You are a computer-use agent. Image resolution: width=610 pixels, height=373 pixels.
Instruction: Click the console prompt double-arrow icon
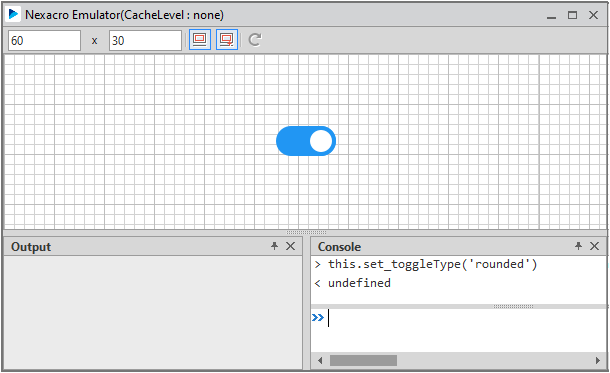click(x=318, y=318)
